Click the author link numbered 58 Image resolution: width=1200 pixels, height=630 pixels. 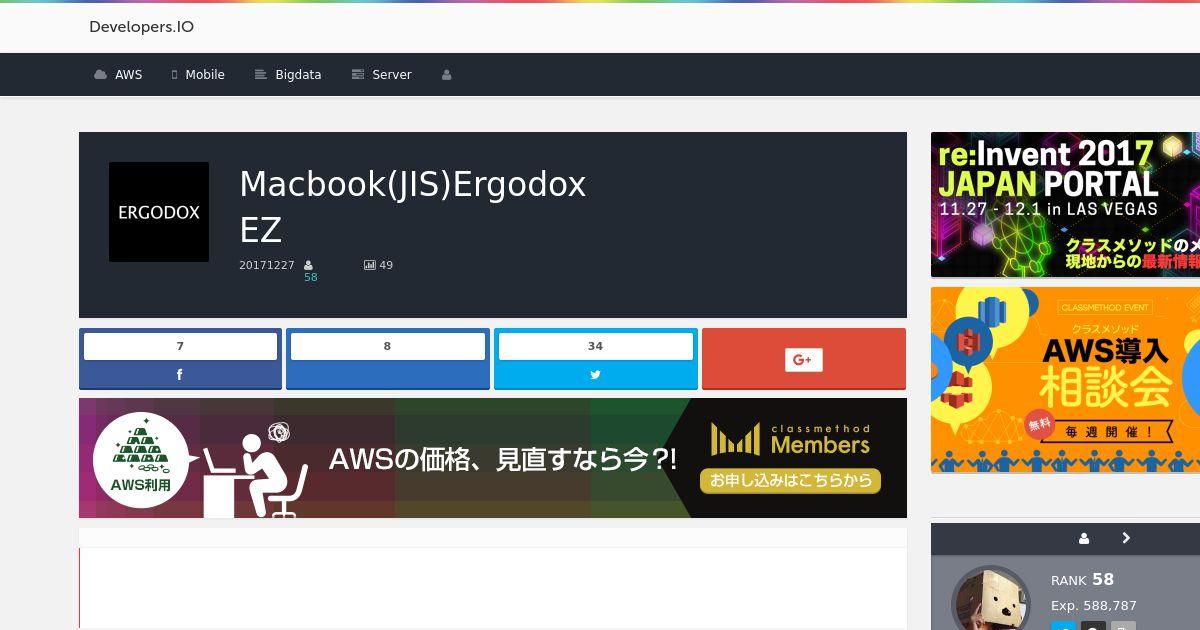[x=311, y=277]
